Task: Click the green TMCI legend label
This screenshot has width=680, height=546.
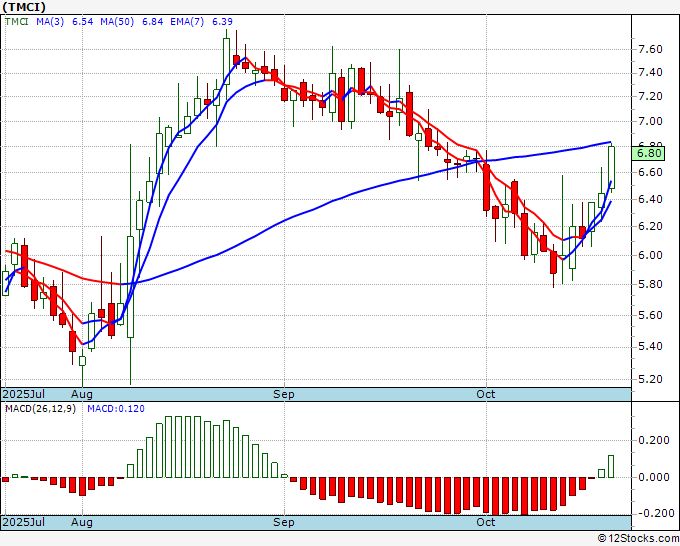Action: click(x=17, y=21)
